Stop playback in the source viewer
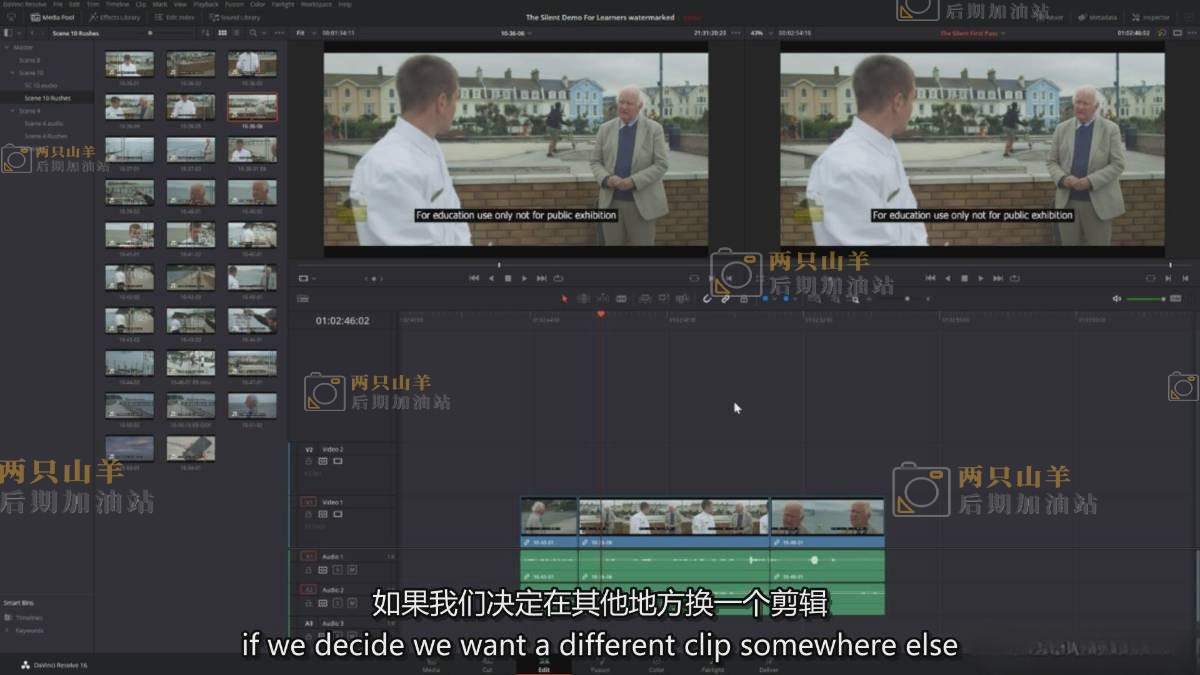The height and width of the screenshot is (675, 1200). click(x=508, y=278)
